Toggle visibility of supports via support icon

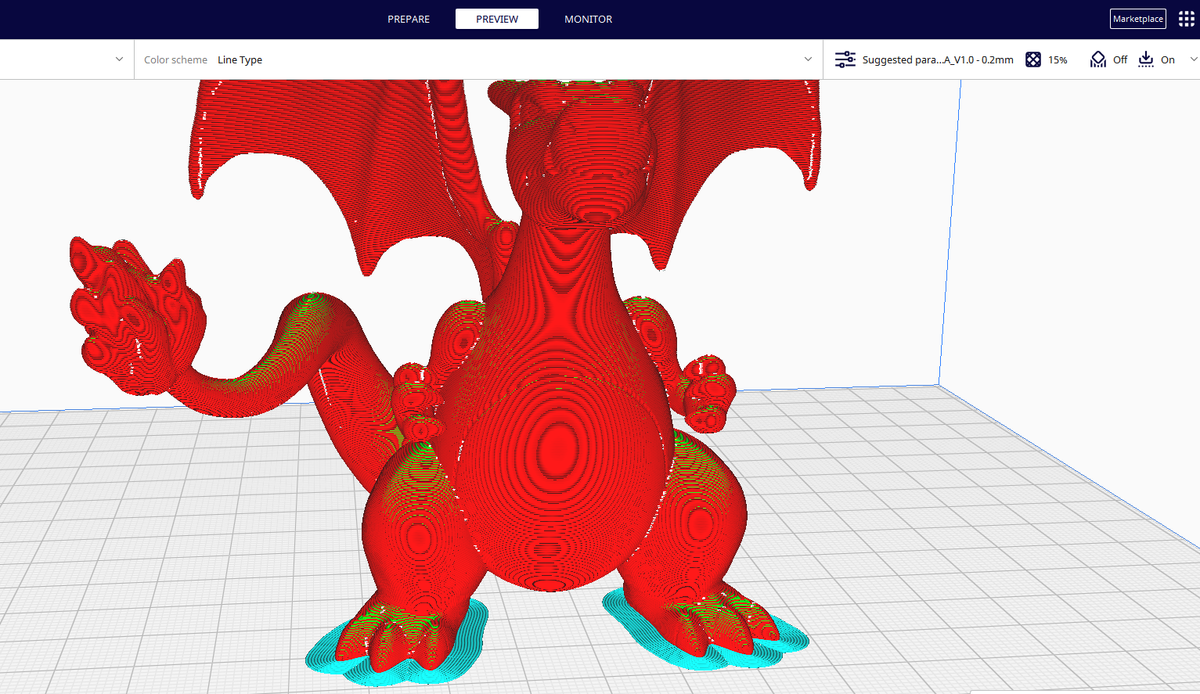[x=1097, y=59]
